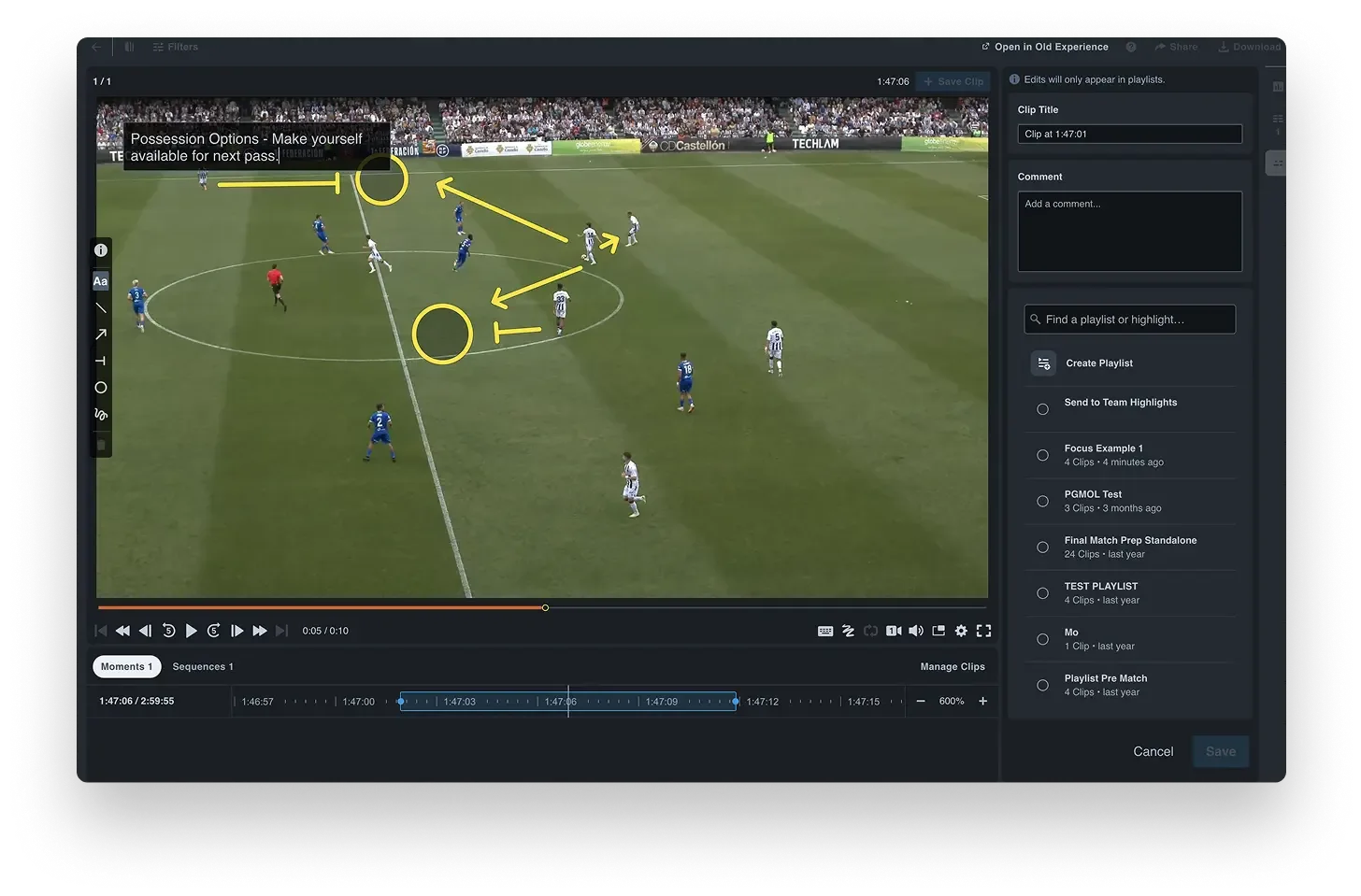Choose the freehand squiggle drawing tool
This screenshot has height=896, width=1361.
point(100,415)
